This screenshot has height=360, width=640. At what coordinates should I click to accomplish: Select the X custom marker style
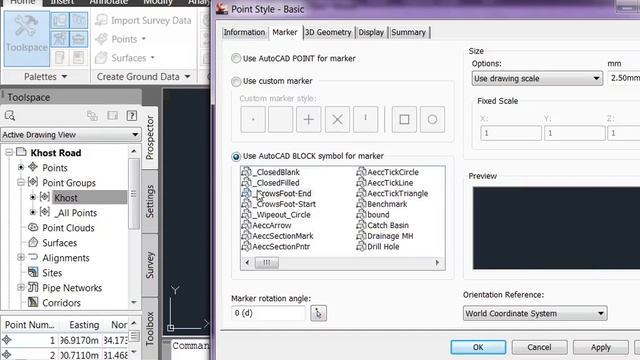tap(337, 120)
